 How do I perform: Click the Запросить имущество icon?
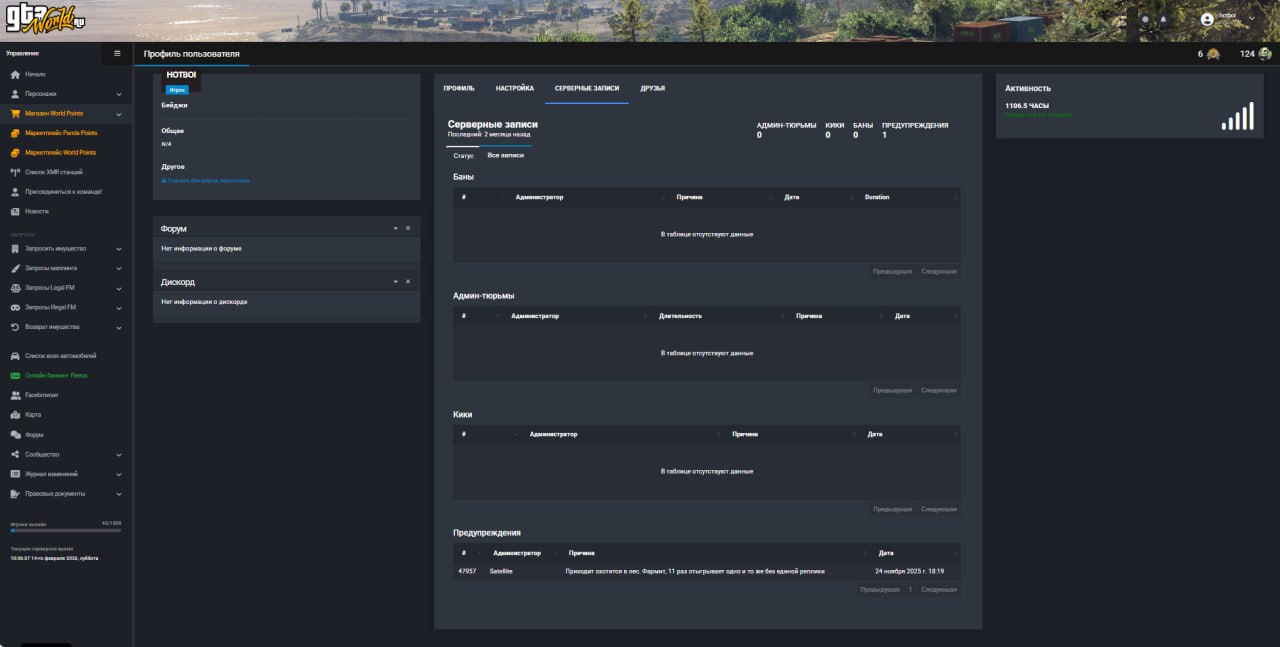click(15, 248)
